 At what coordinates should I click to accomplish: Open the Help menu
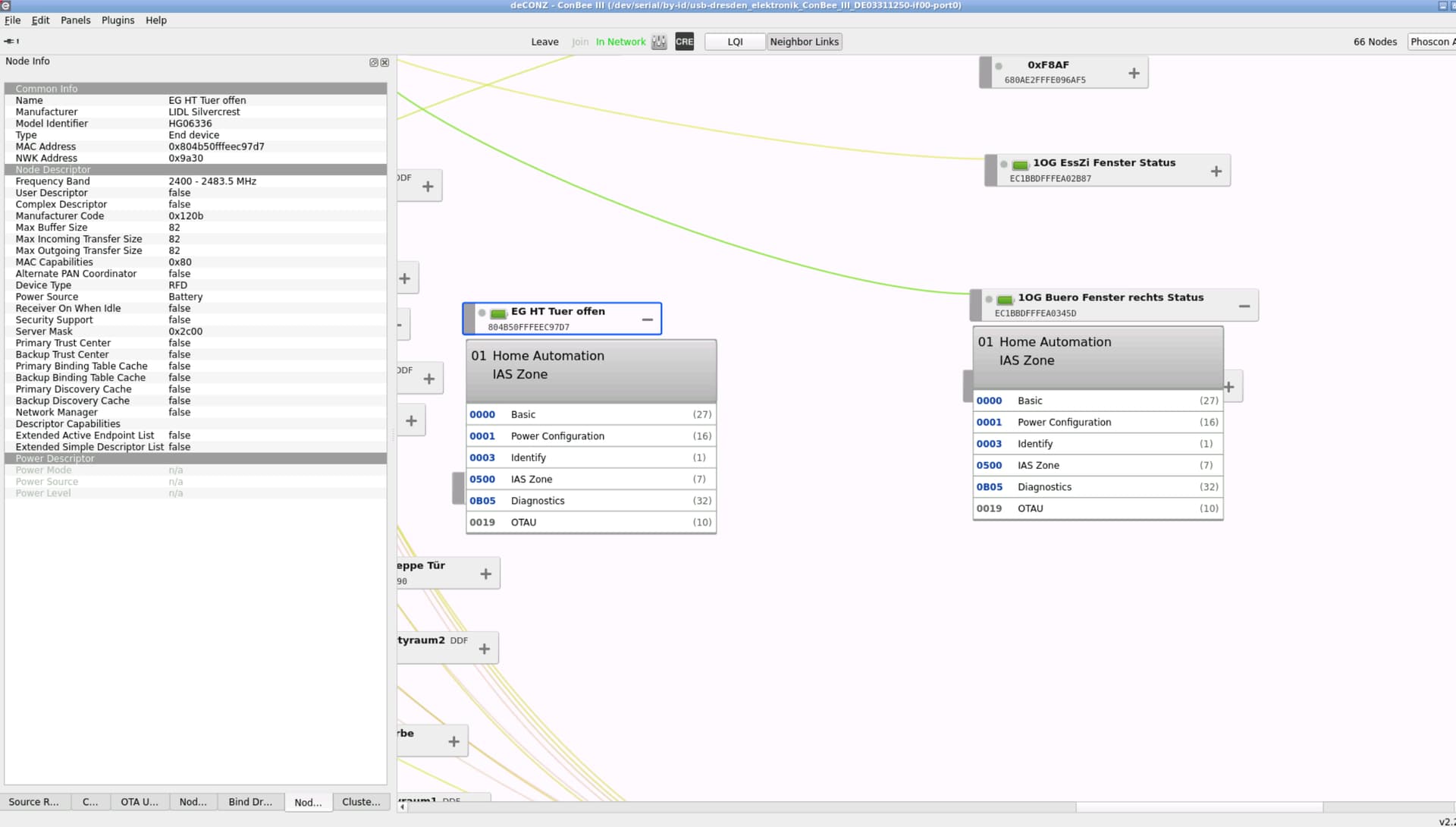coord(156,20)
